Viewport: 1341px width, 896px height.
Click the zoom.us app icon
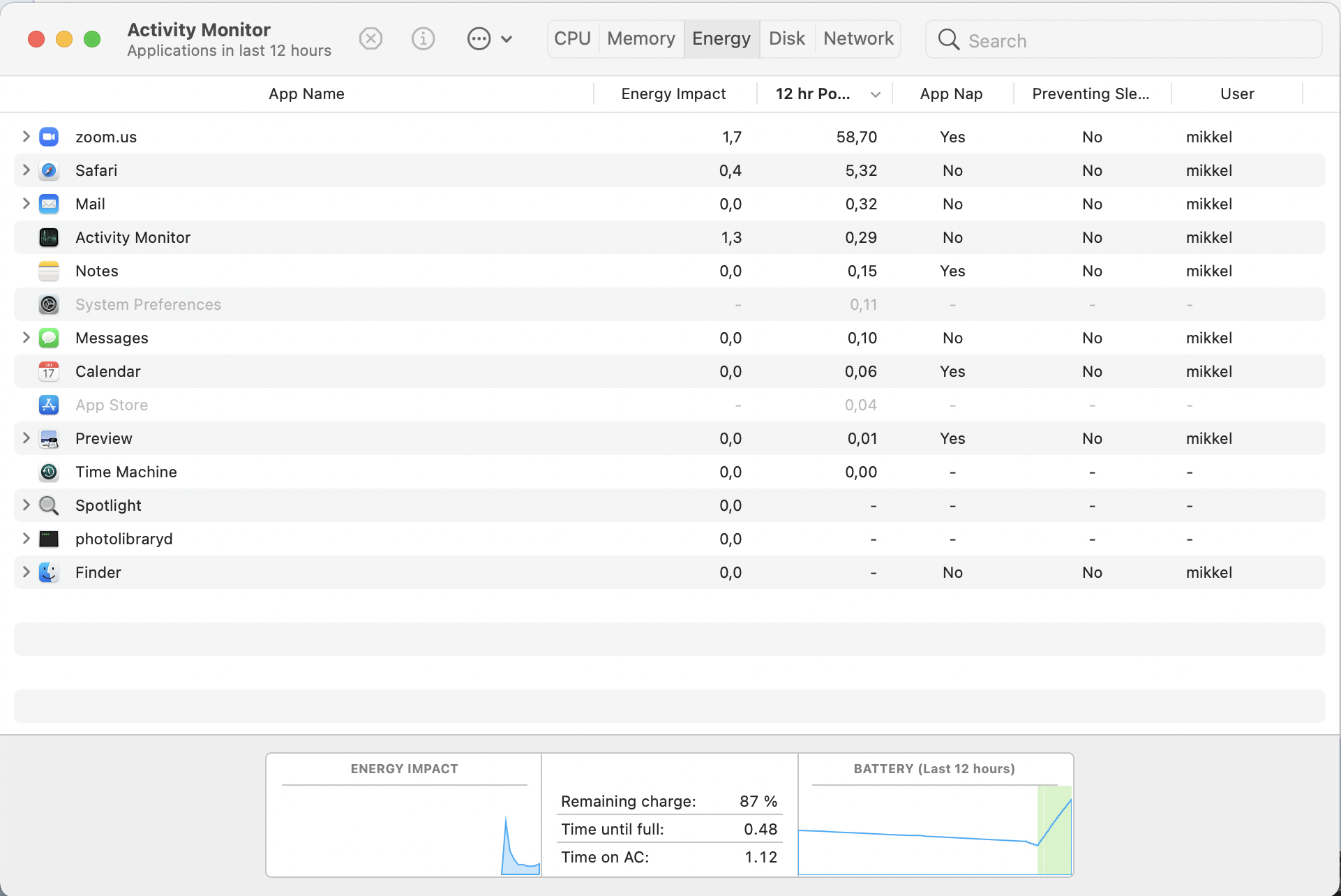(x=49, y=137)
